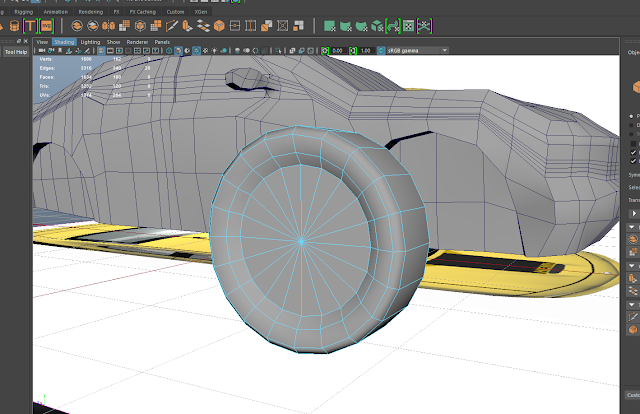Click the exposure value field showing 0.00
The height and width of the screenshot is (414, 640).
338,51
